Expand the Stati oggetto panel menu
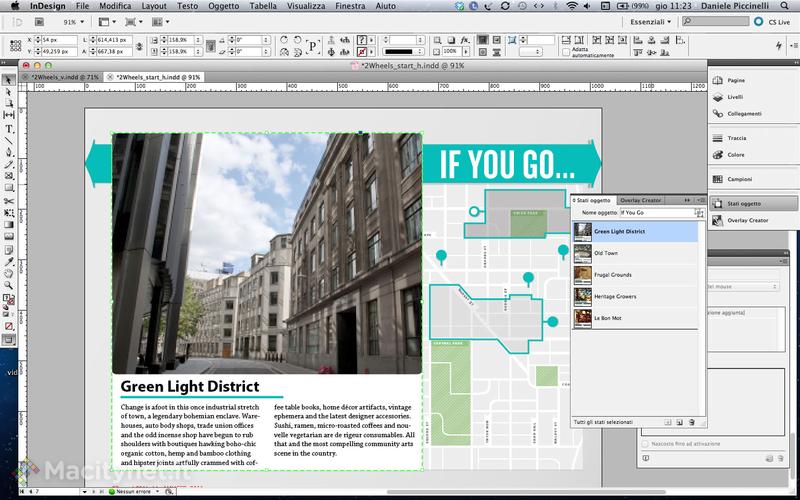Viewport: 800px width, 500px height. point(700,200)
